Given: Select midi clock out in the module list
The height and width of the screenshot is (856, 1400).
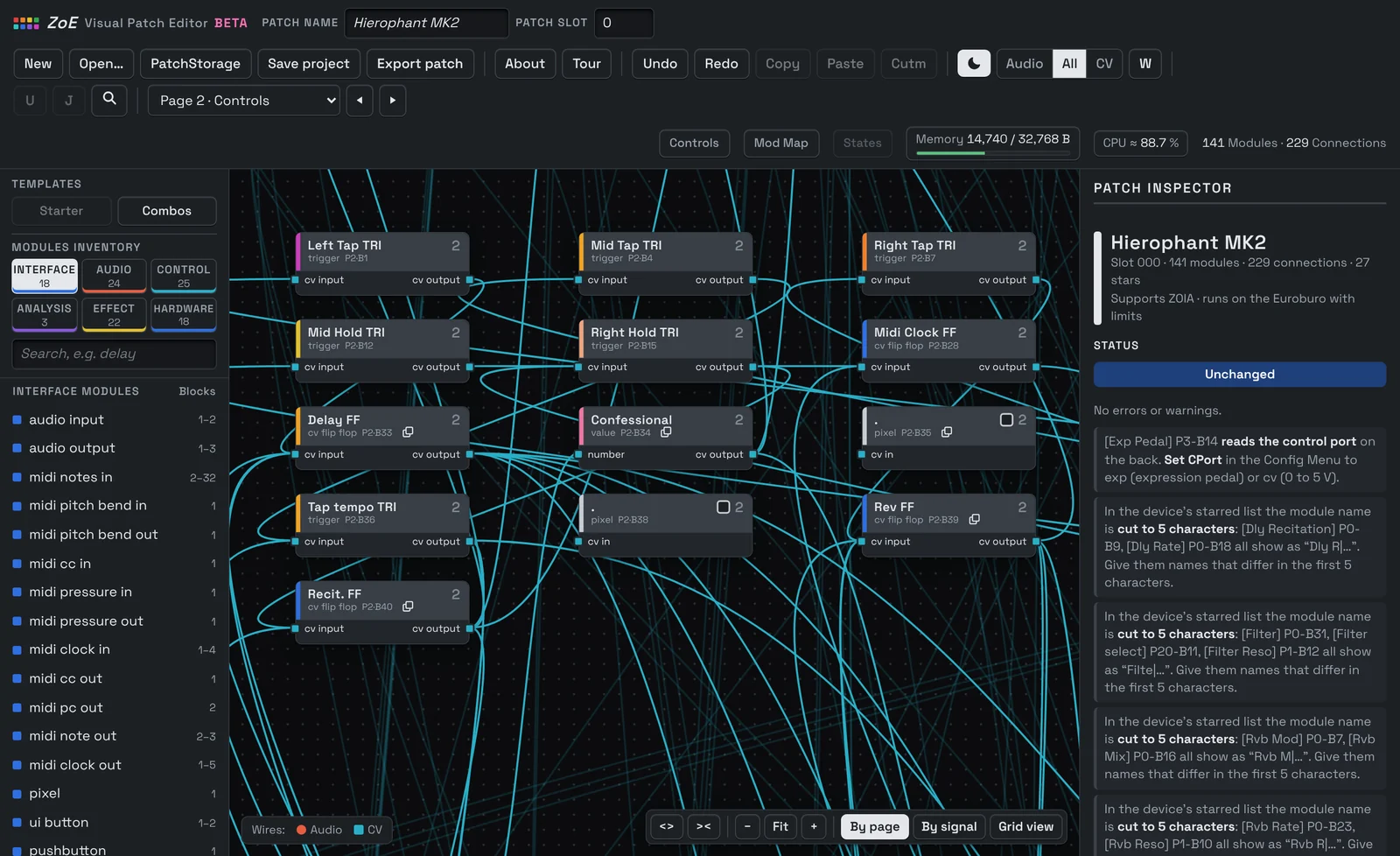Looking at the screenshot, I should 114,765.
